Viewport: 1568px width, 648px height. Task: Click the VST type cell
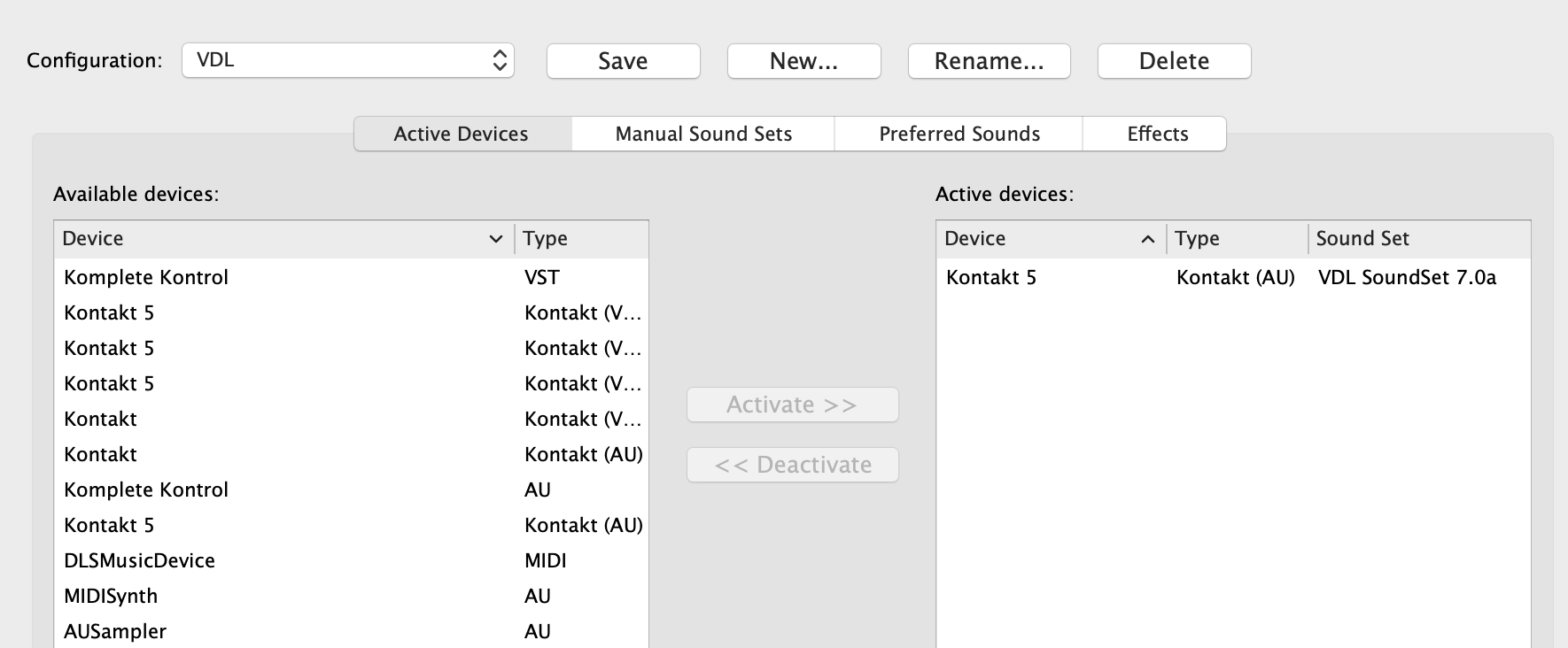[x=542, y=277]
